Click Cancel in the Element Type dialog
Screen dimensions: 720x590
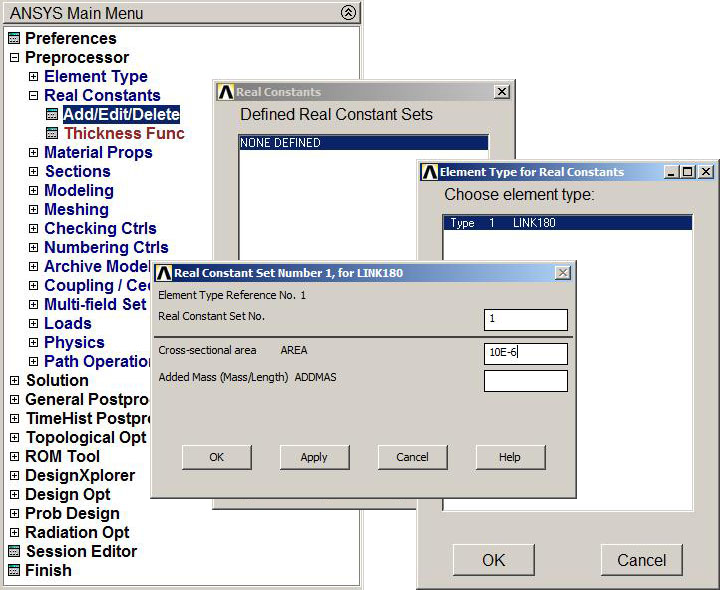pos(641,560)
